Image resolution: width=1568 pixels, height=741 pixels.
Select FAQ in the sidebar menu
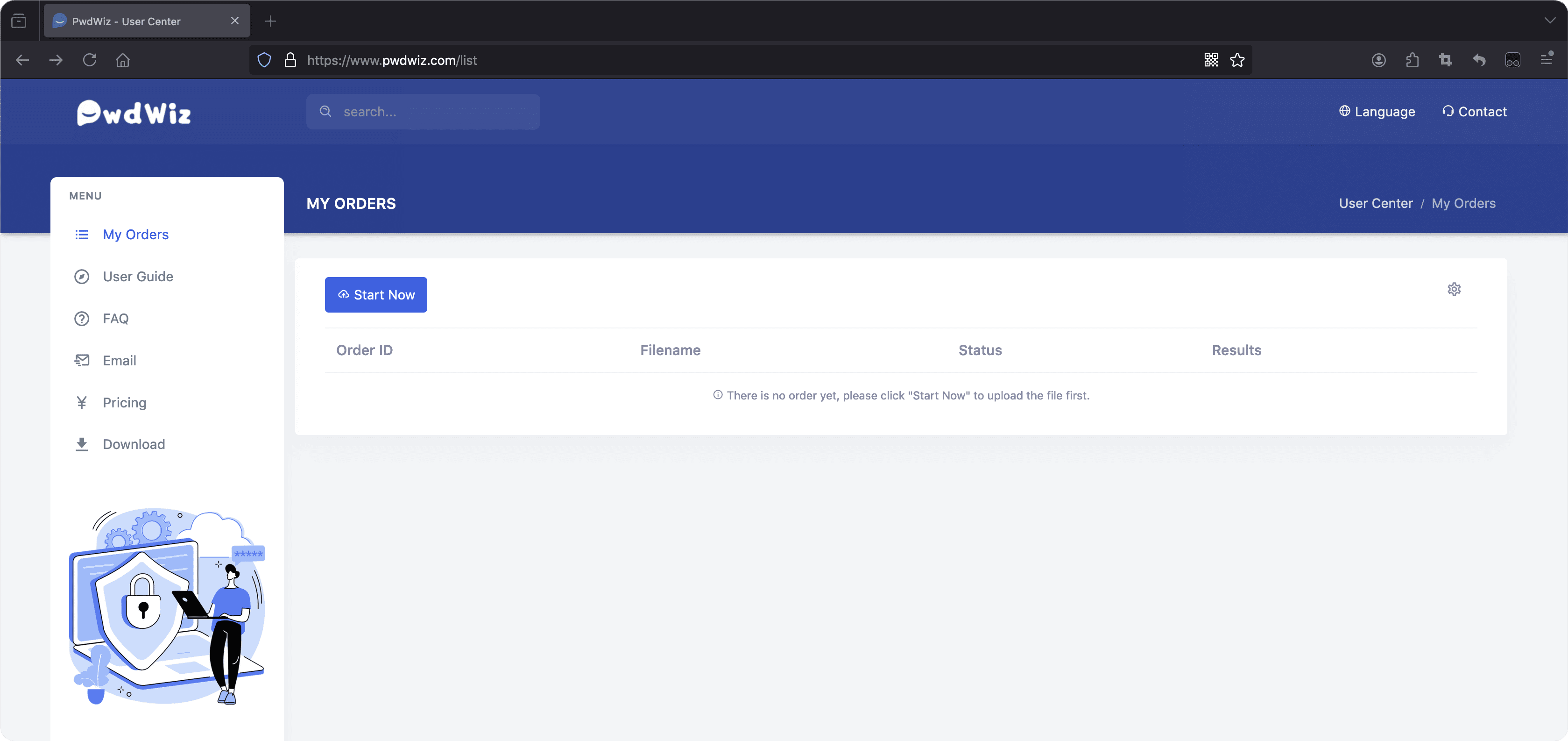[115, 319]
